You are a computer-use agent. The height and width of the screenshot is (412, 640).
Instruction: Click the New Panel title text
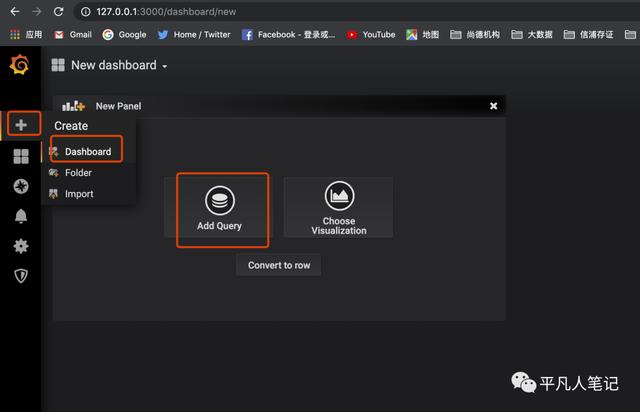[118, 106]
